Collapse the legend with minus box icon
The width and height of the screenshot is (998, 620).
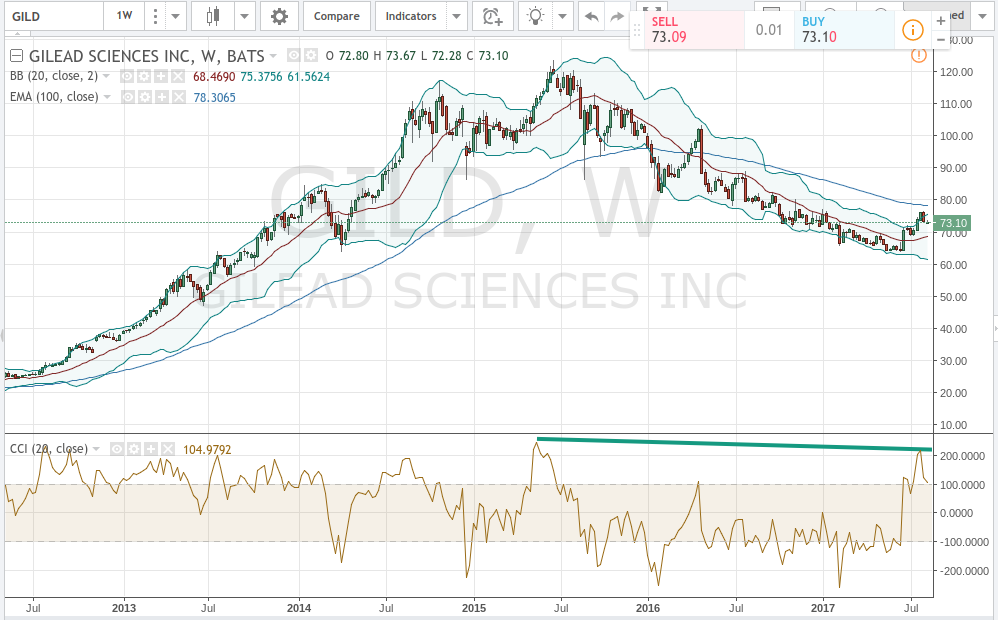coord(17,56)
